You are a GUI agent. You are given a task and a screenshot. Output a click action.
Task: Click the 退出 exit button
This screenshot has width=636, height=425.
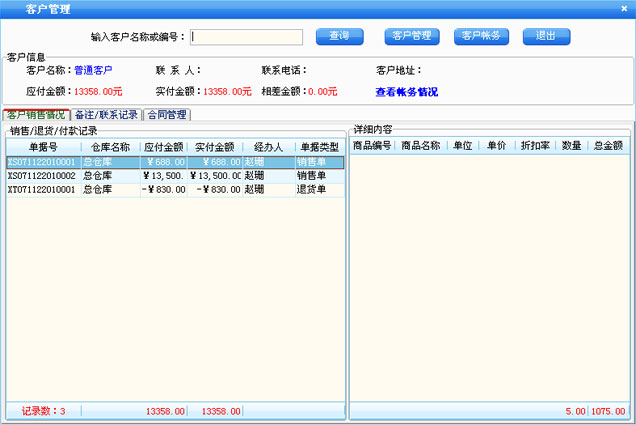click(x=546, y=36)
